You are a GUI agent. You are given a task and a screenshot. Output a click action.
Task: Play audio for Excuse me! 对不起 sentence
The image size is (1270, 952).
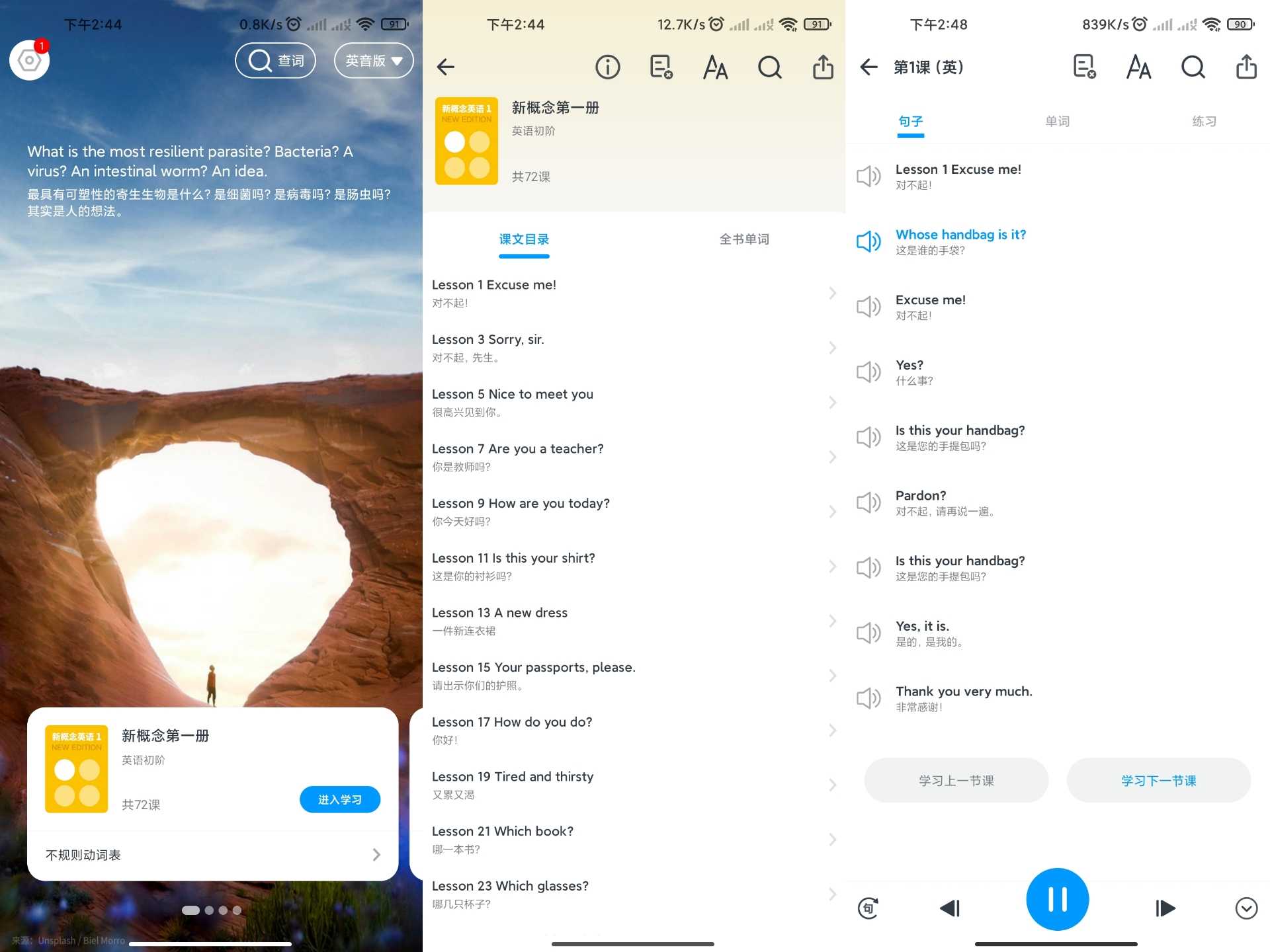[x=868, y=307]
